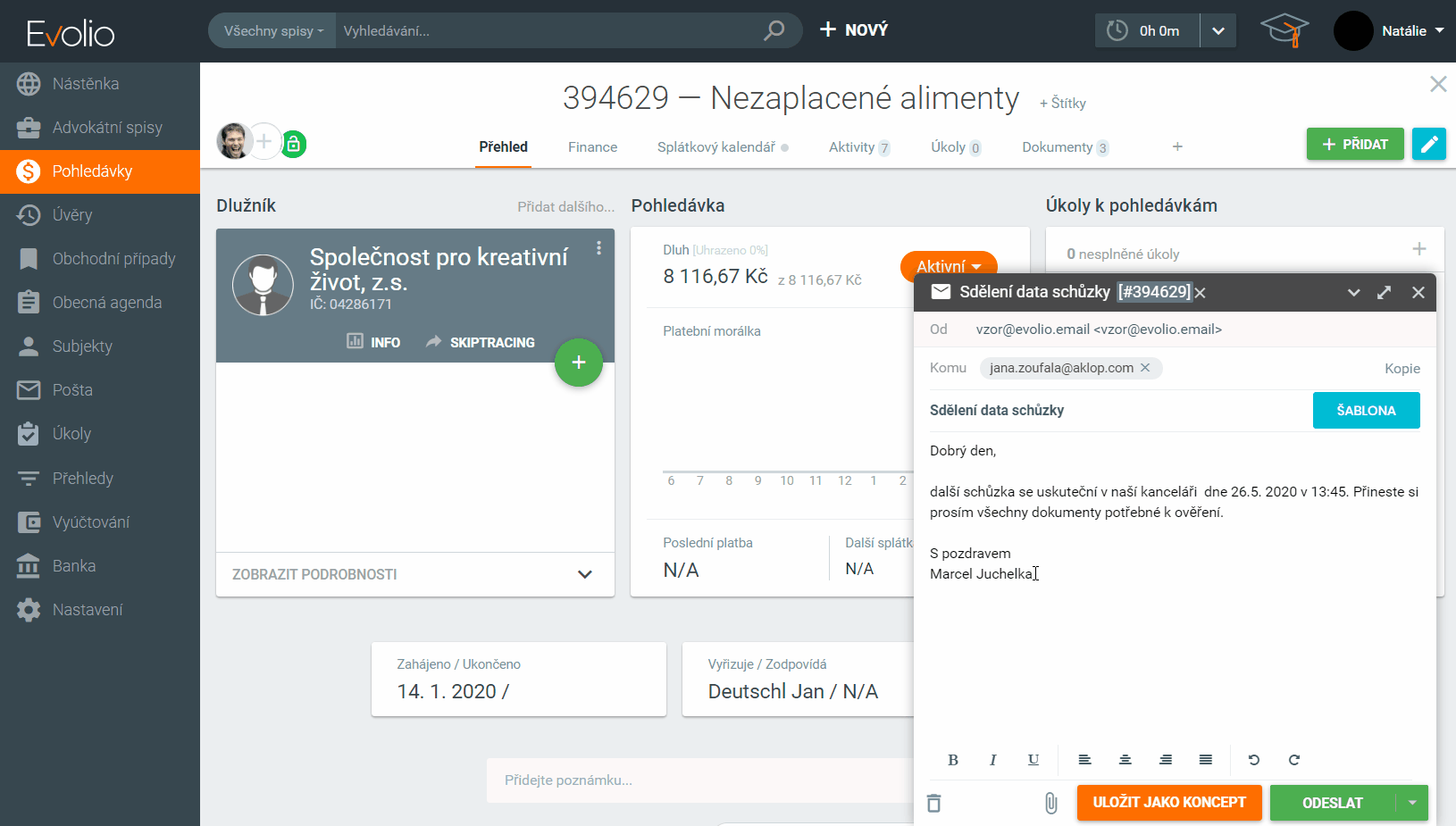Open Všechny spisy filter dropdown
This screenshot has height=826, width=1456.
tap(272, 30)
